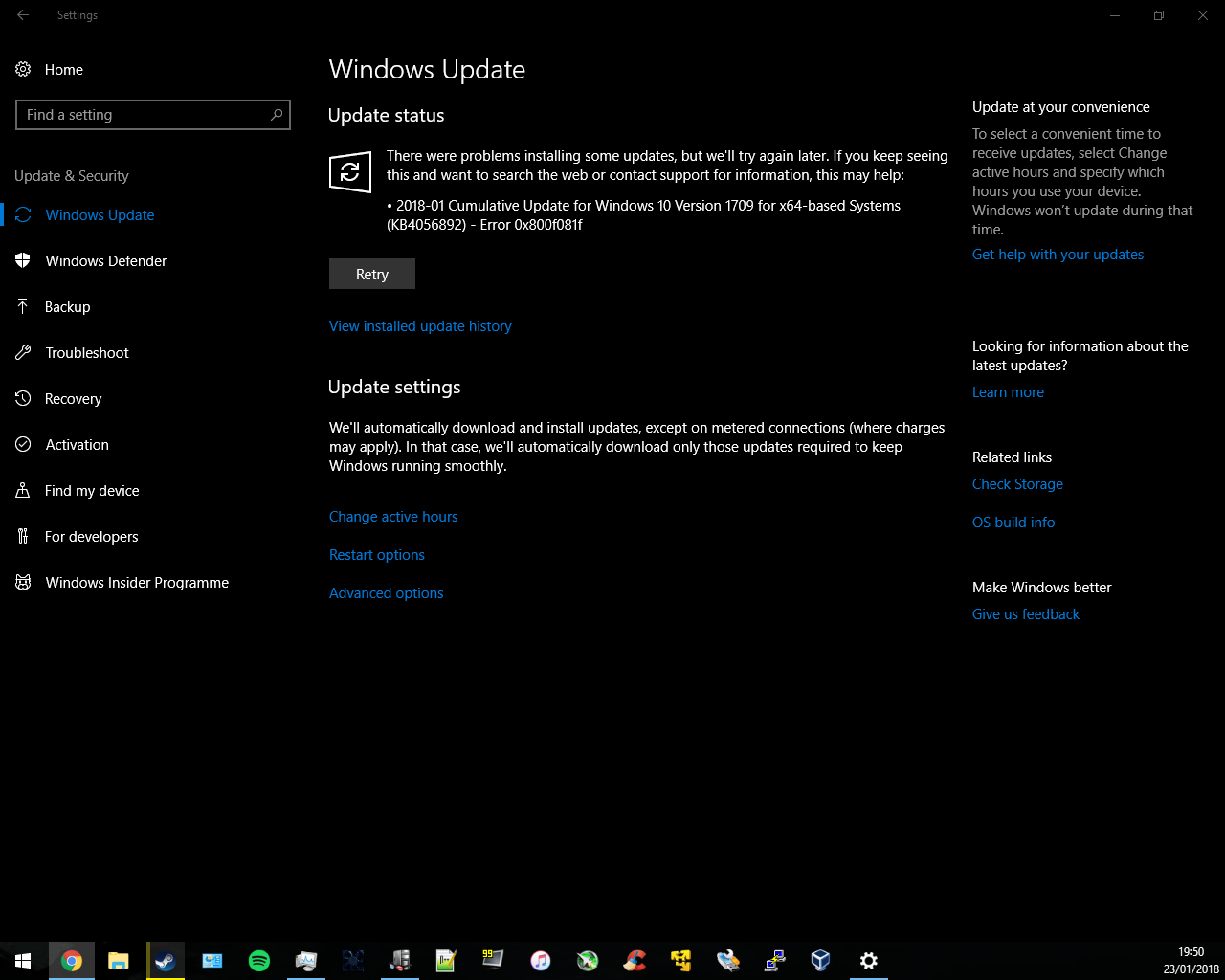The height and width of the screenshot is (980, 1225).
Task: Open the monitor icon showing 99 in taskbar
Action: pos(493,961)
